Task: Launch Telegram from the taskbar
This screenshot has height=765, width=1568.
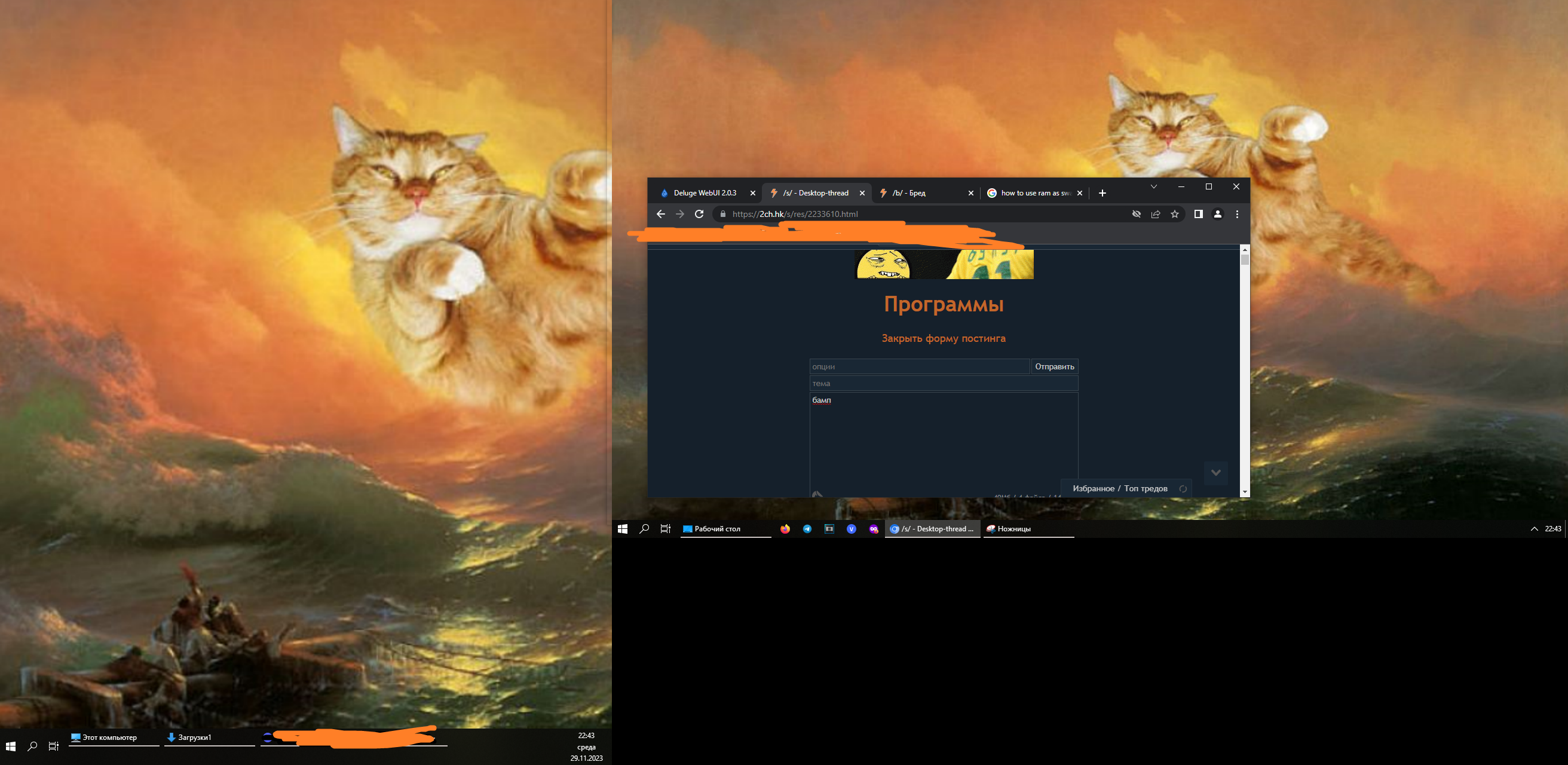Action: (x=807, y=529)
